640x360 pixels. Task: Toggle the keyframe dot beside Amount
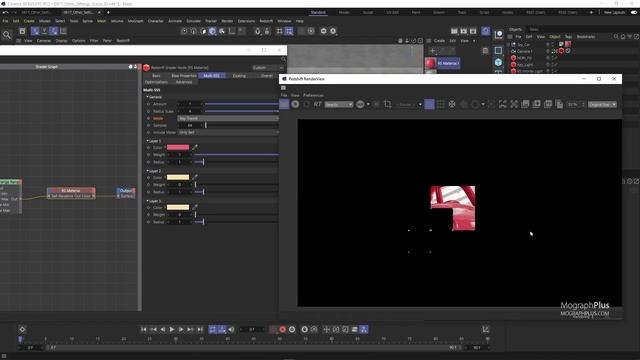click(x=149, y=104)
